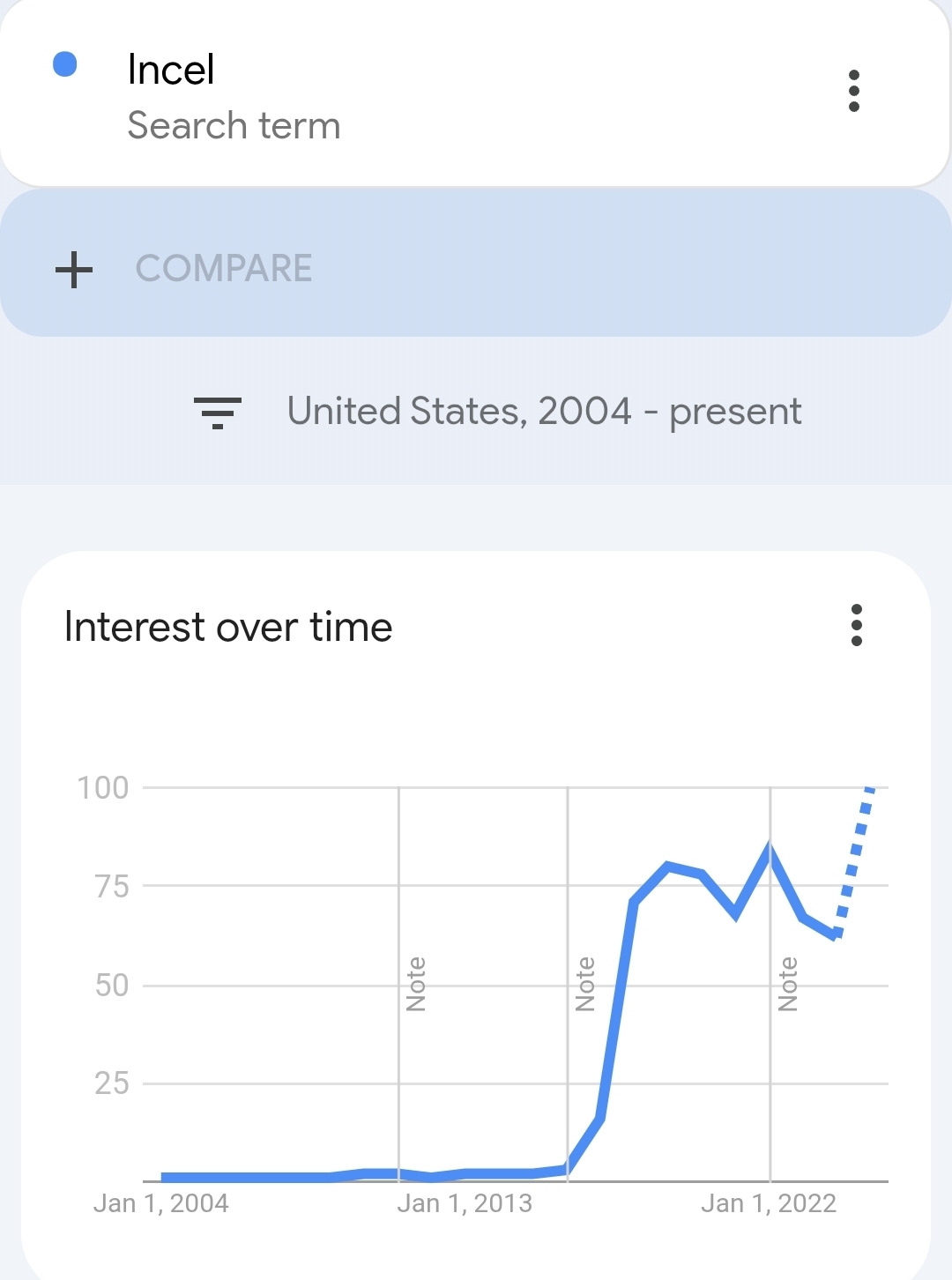Click the COMPARE label to add a term
The image size is (952, 1280).
pos(224,269)
